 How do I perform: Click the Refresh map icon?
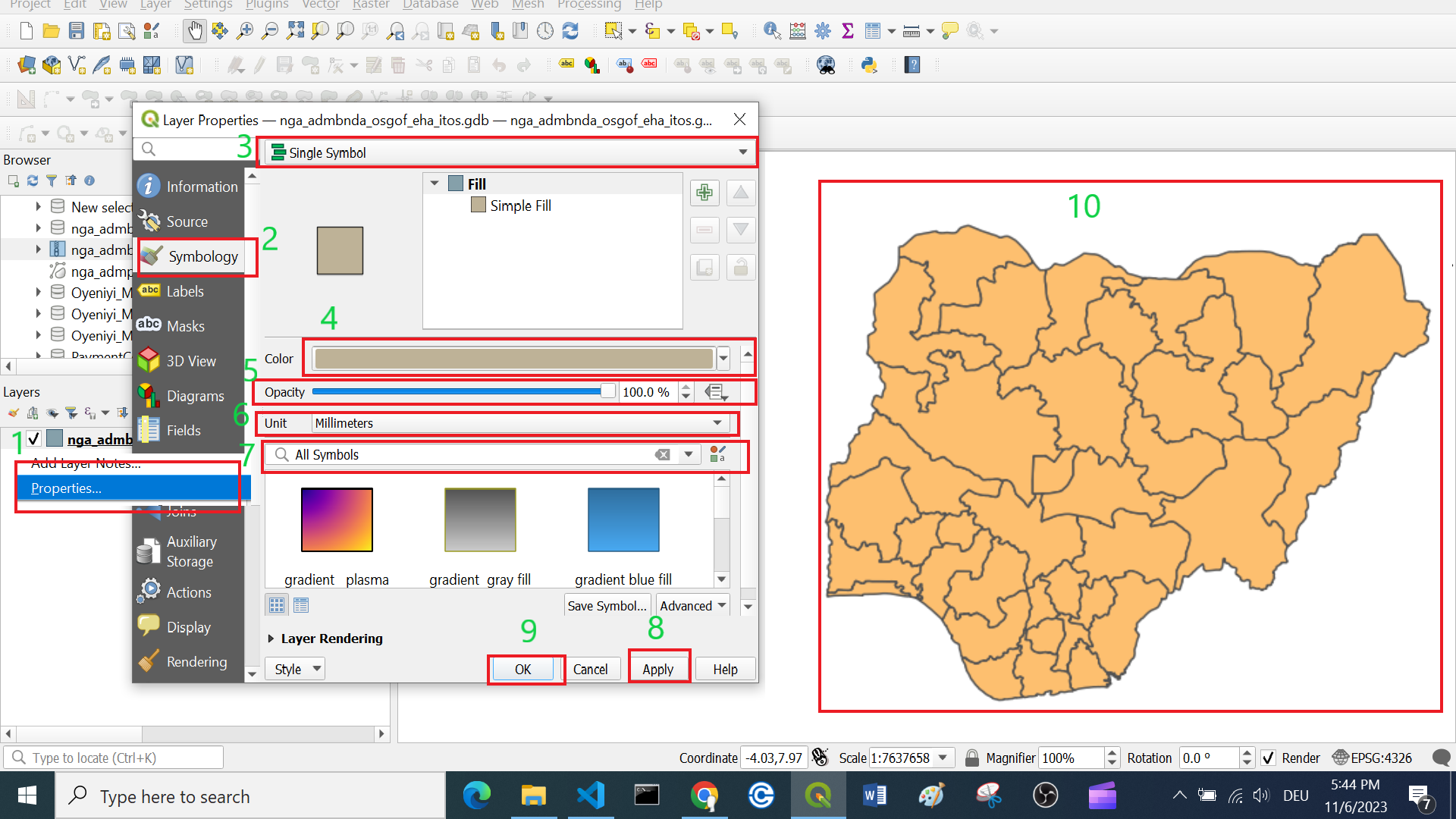tap(570, 31)
